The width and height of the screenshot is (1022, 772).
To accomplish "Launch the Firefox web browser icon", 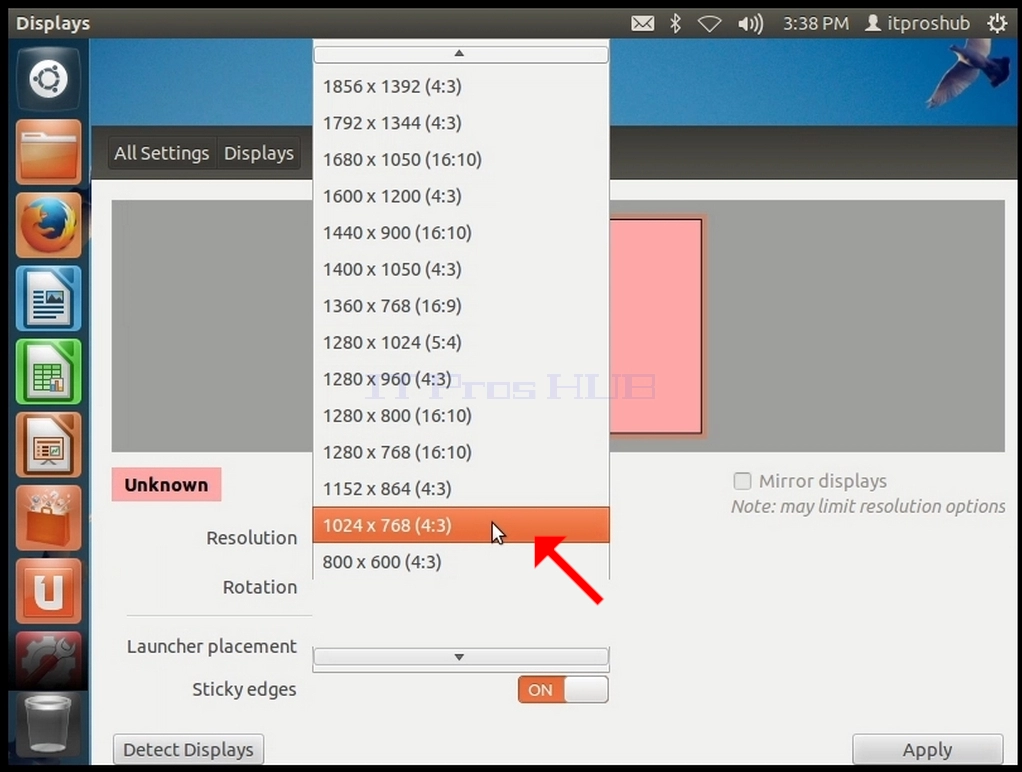I will coord(48,225).
